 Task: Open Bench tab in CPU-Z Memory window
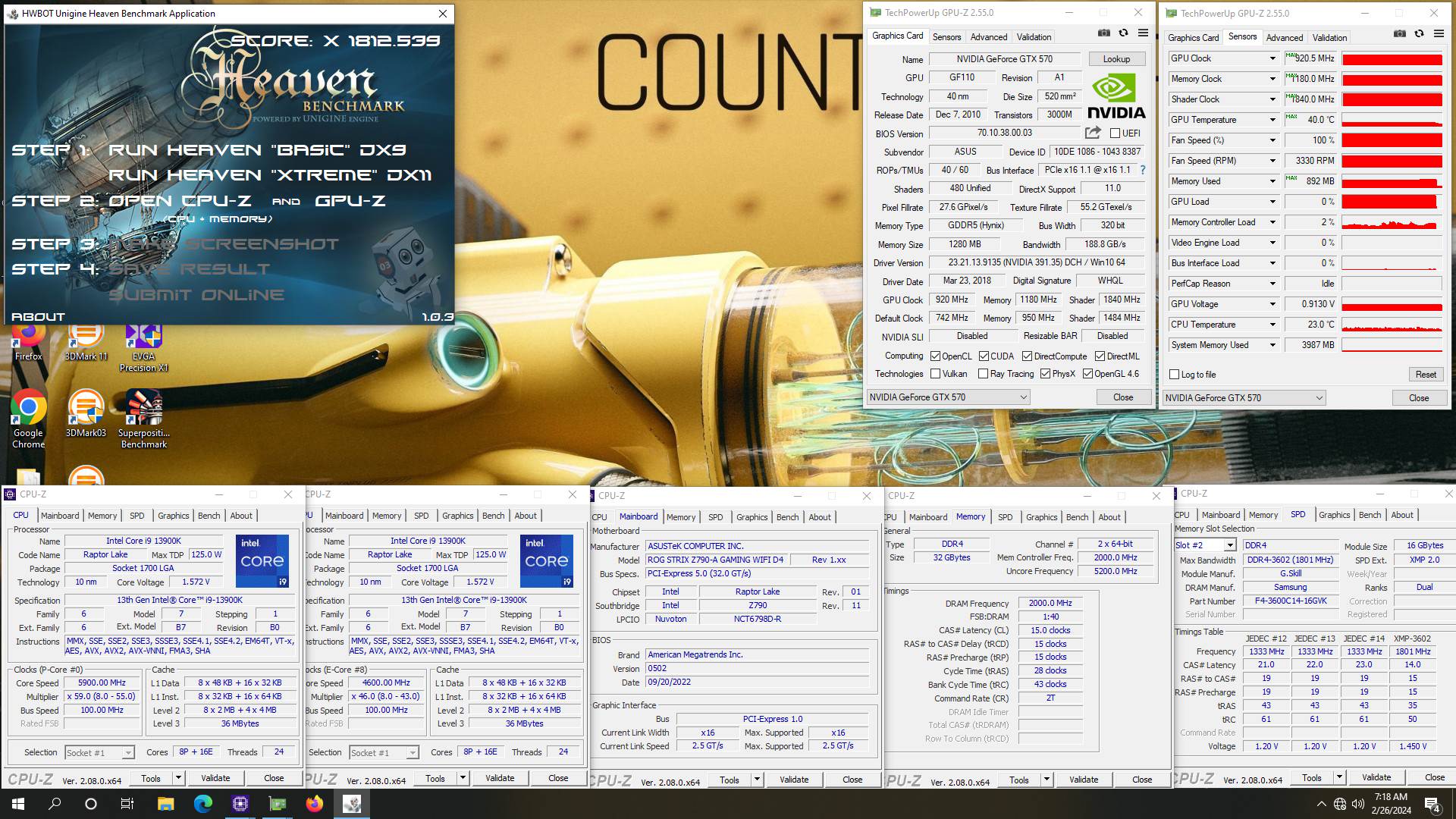(1077, 517)
